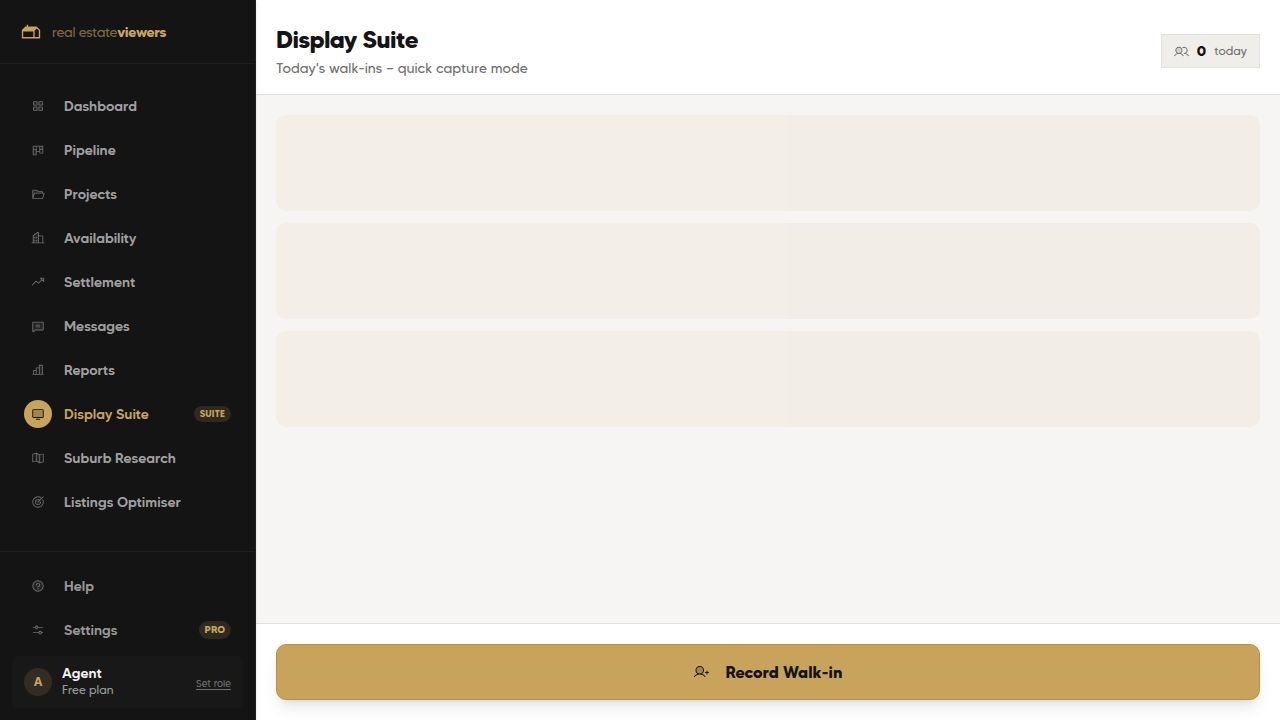This screenshot has width=1280, height=720.
Task: Click the Dashboard grid icon
Action: (x=38, y=106)
